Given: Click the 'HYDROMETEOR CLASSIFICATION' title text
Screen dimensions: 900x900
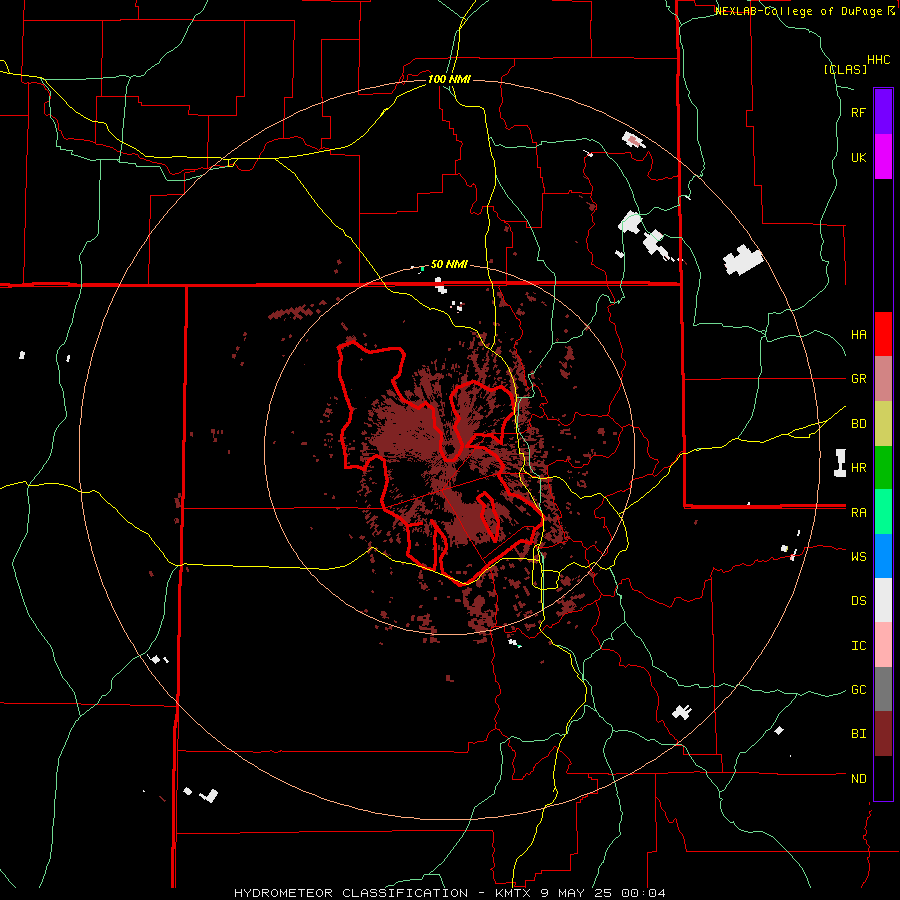Looking at the screenshot, I should [351, 893].
